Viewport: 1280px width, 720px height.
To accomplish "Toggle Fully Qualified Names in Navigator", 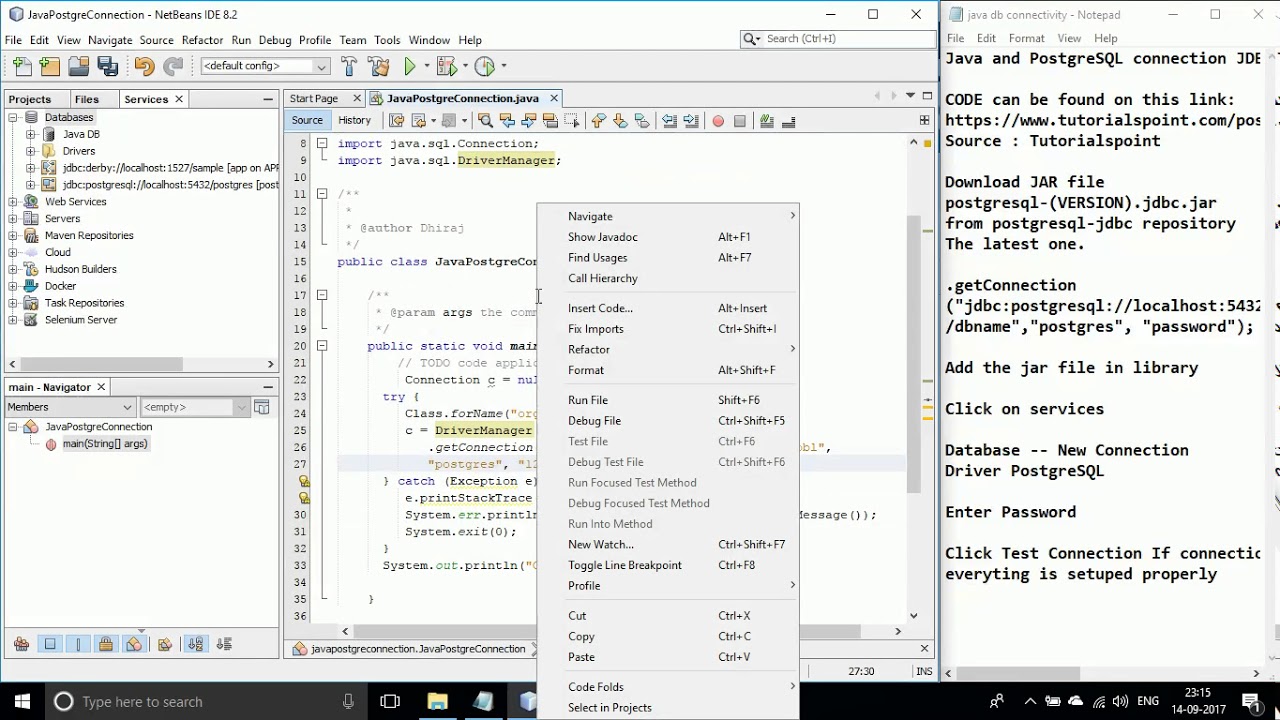I will tap(165, 644).
